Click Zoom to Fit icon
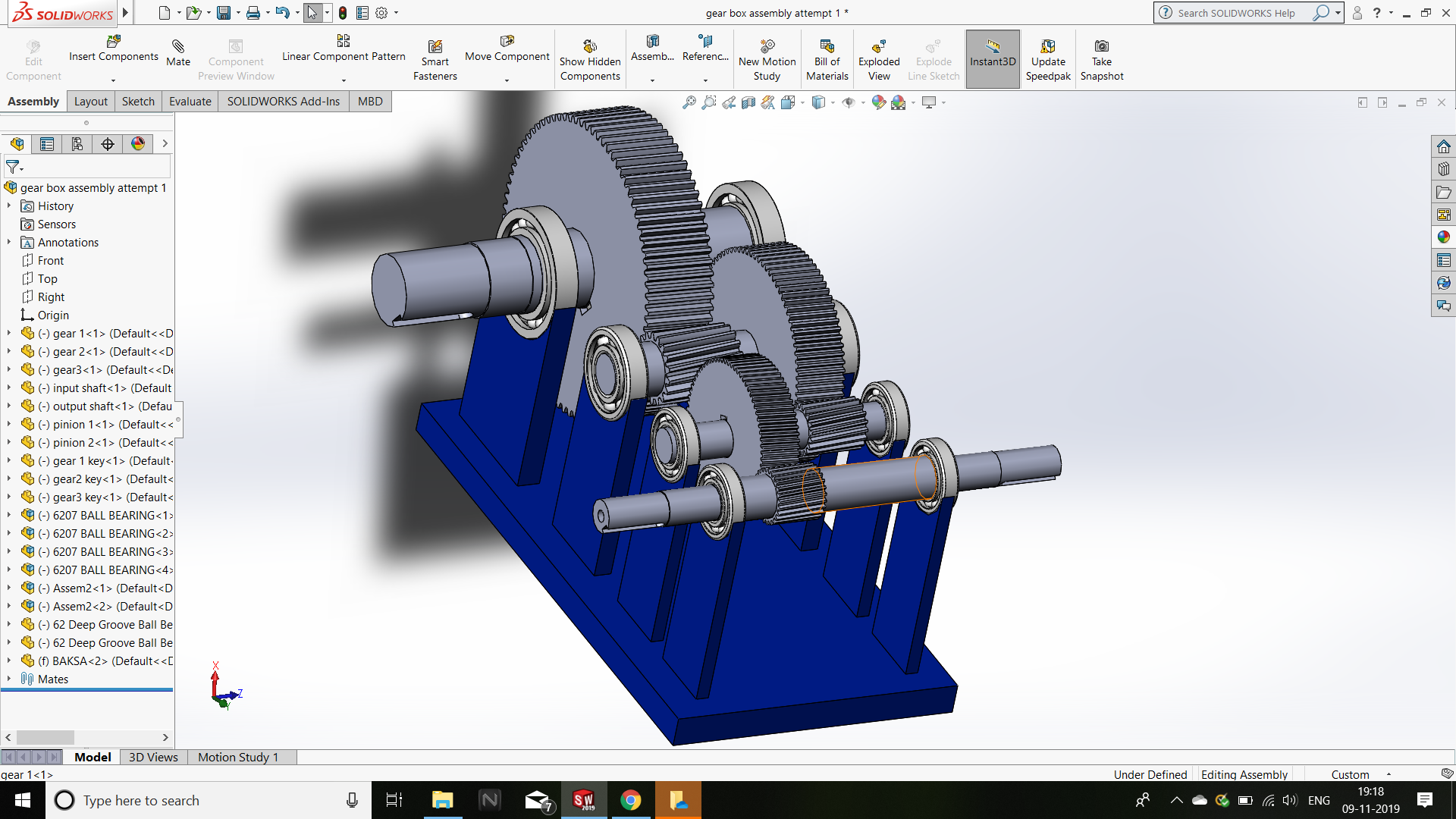 tap(689, 102)
